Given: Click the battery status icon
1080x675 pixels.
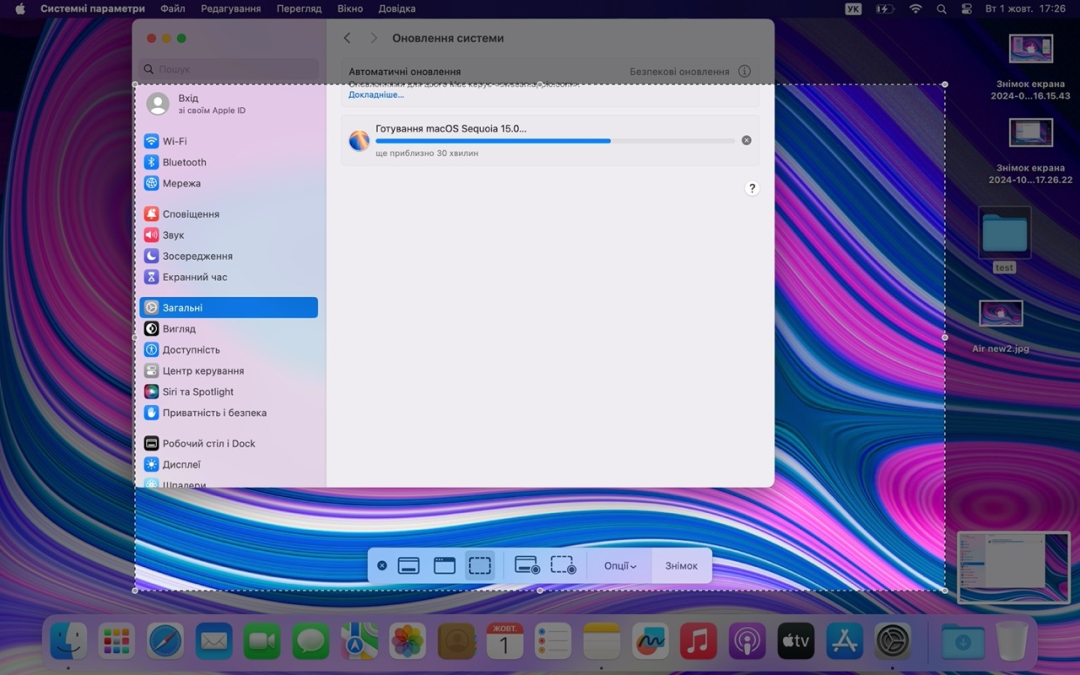Looking at the screenshot, I should point(885,9).
